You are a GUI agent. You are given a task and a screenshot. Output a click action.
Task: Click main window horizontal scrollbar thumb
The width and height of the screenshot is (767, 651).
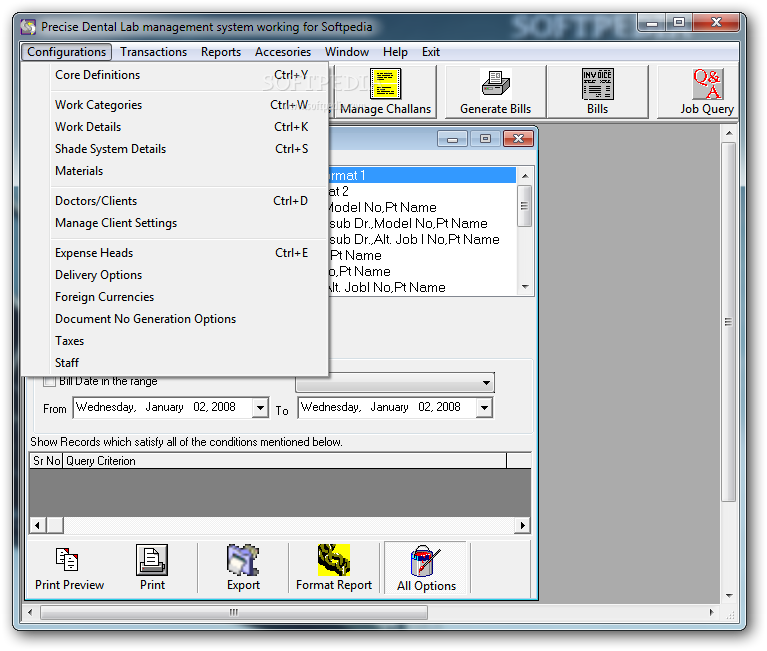234,612
